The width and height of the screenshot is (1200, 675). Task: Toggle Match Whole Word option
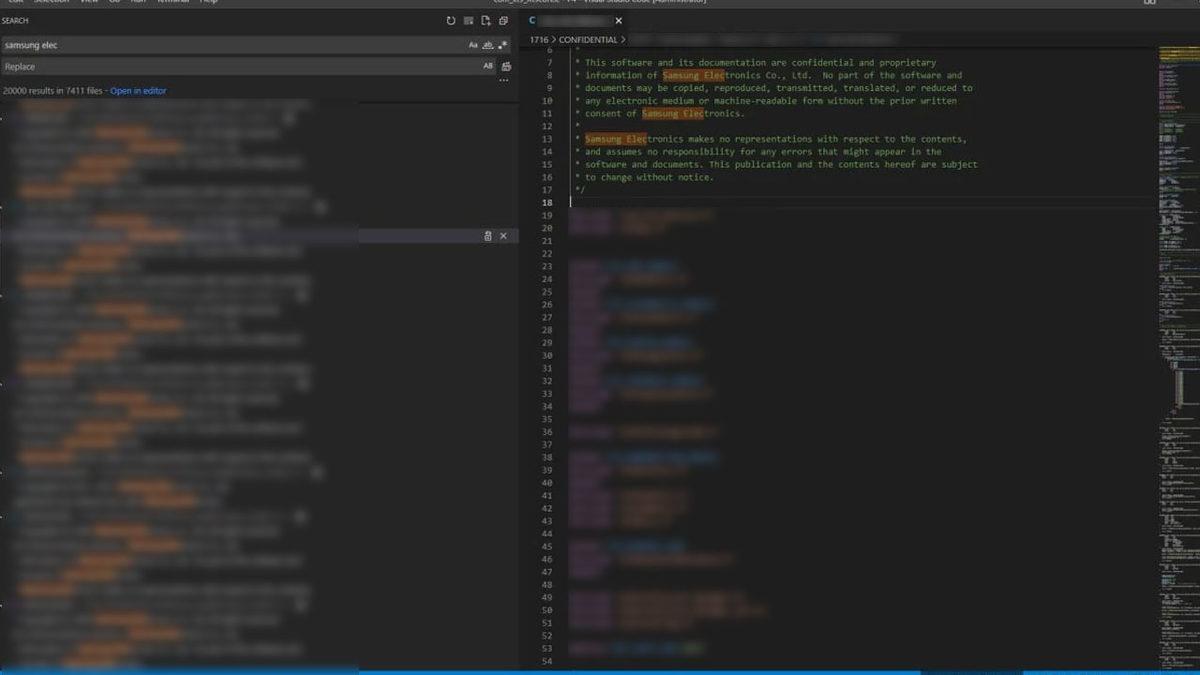488,45
